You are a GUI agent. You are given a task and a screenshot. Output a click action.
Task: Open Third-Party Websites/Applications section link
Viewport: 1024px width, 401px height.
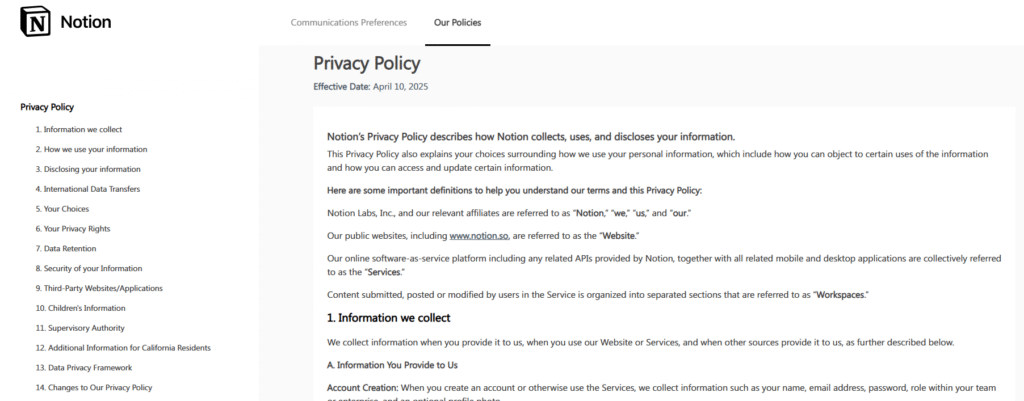tap(99, 288)
